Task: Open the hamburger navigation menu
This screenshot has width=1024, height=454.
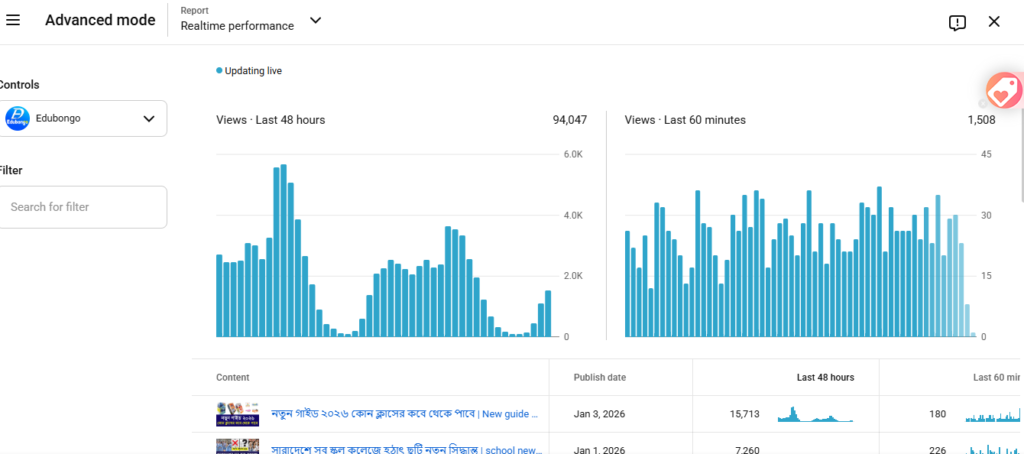Action: (x=13, y=21)
